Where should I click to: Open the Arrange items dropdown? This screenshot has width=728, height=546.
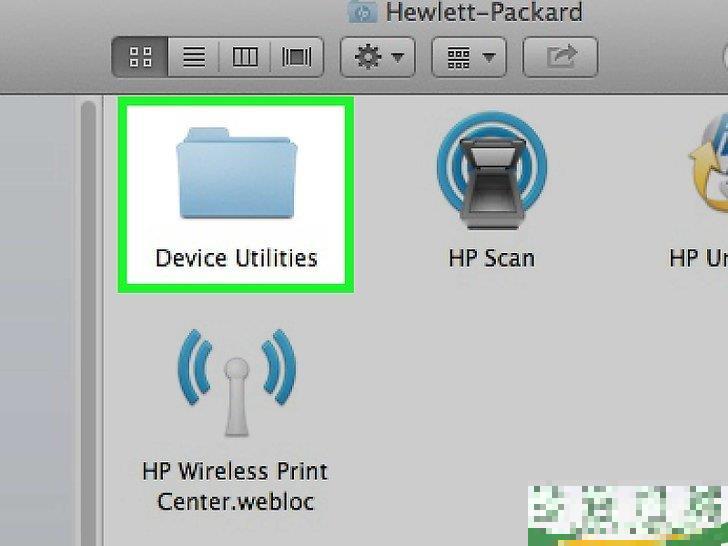[469, 57]
